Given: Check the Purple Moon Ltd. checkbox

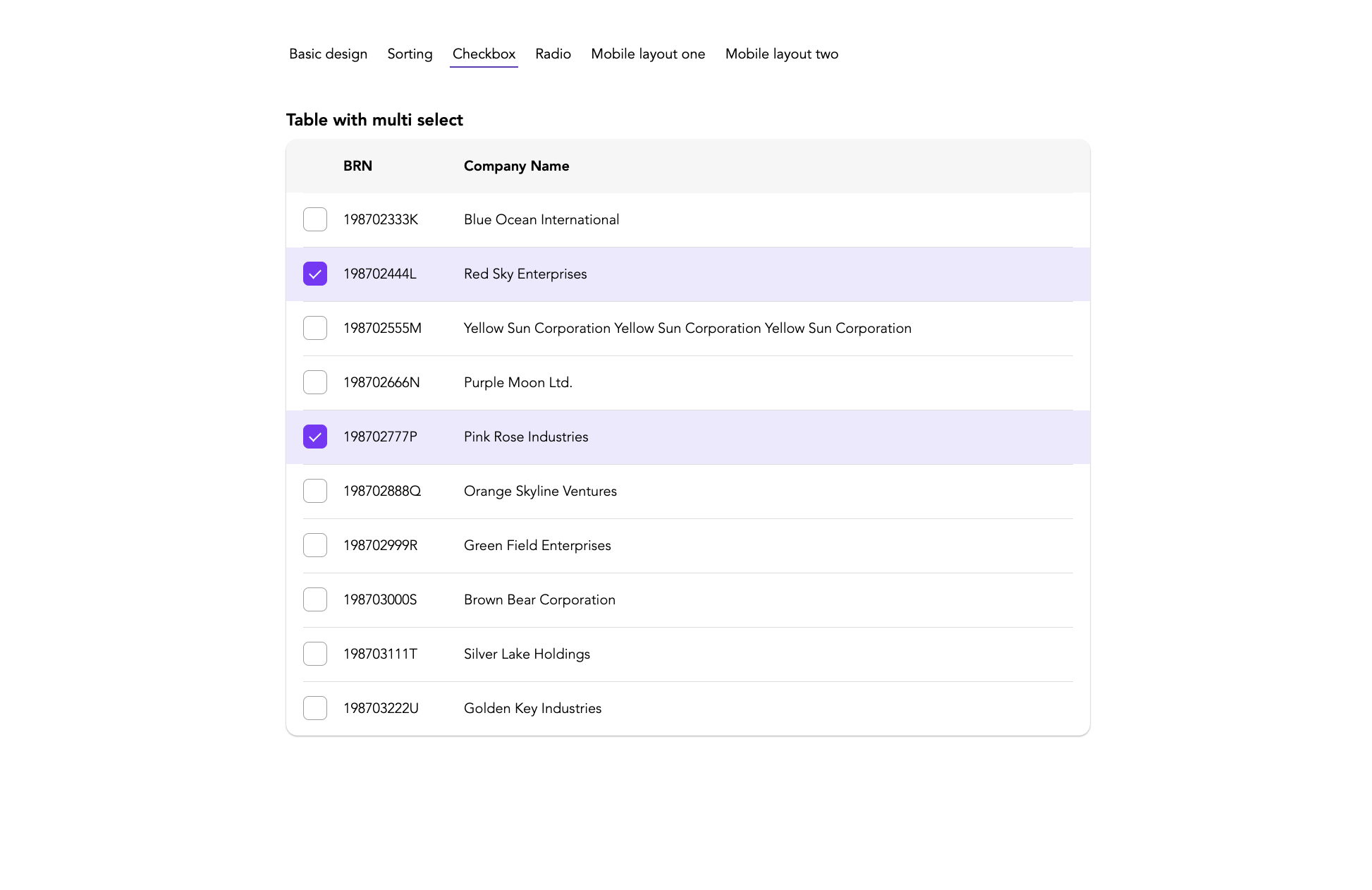Looking at the screenshot, I should (314, 382).
